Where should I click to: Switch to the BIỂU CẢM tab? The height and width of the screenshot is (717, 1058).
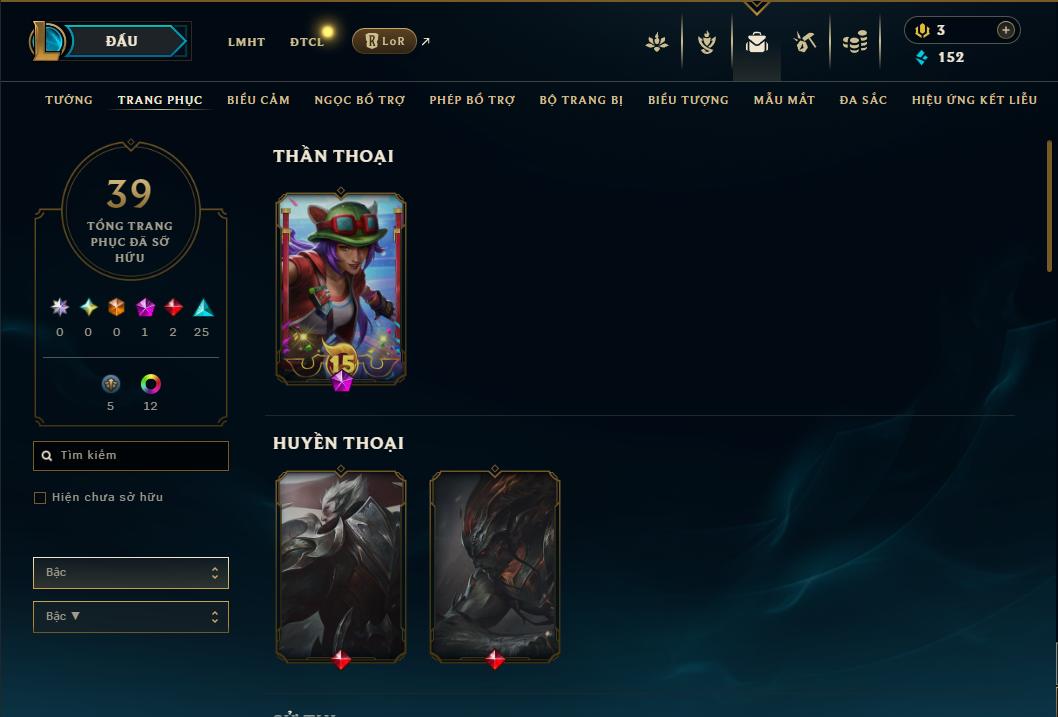(258, 100)
